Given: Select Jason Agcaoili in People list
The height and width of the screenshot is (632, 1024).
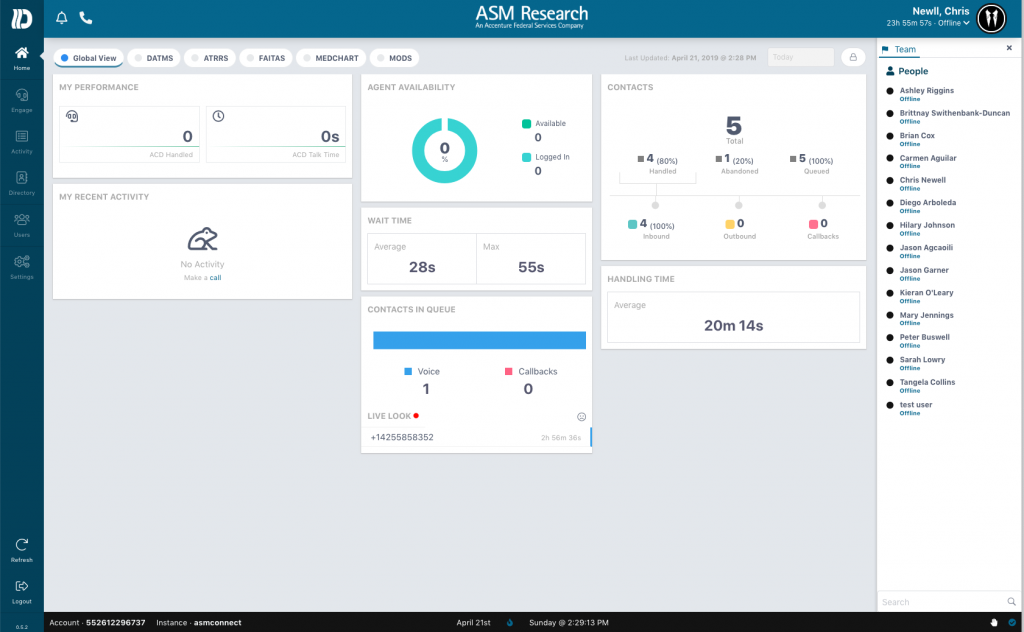Looking at the screenshot, I should (926, 248).
